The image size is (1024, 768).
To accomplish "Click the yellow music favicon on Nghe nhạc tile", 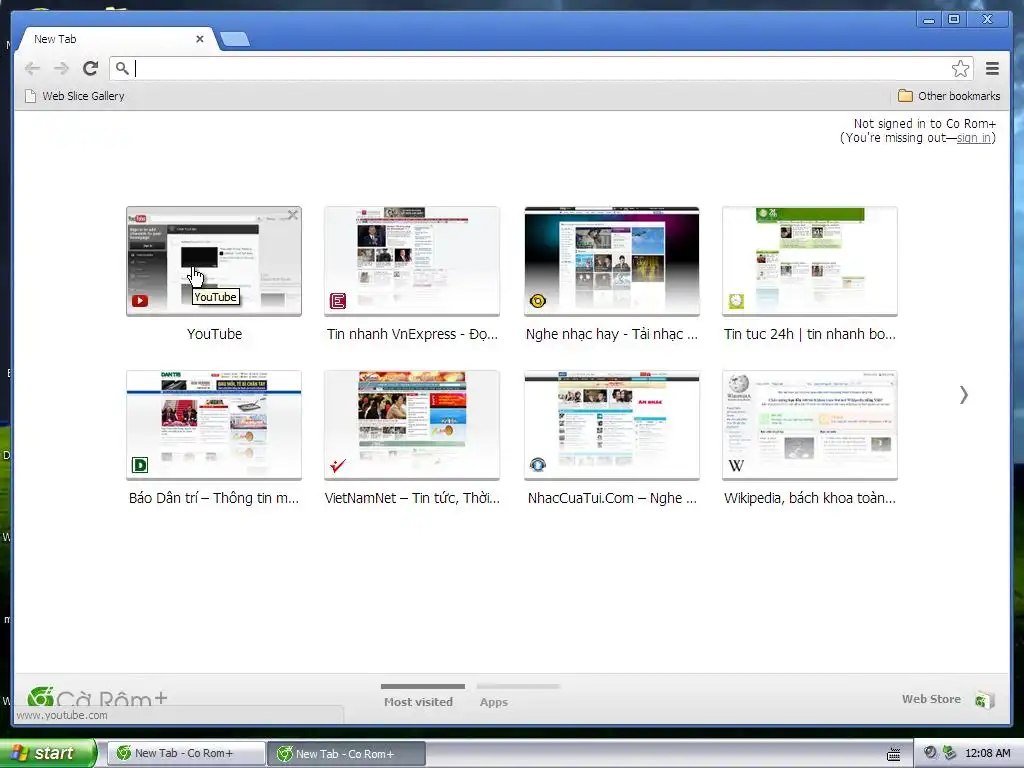I will [537, 301].
